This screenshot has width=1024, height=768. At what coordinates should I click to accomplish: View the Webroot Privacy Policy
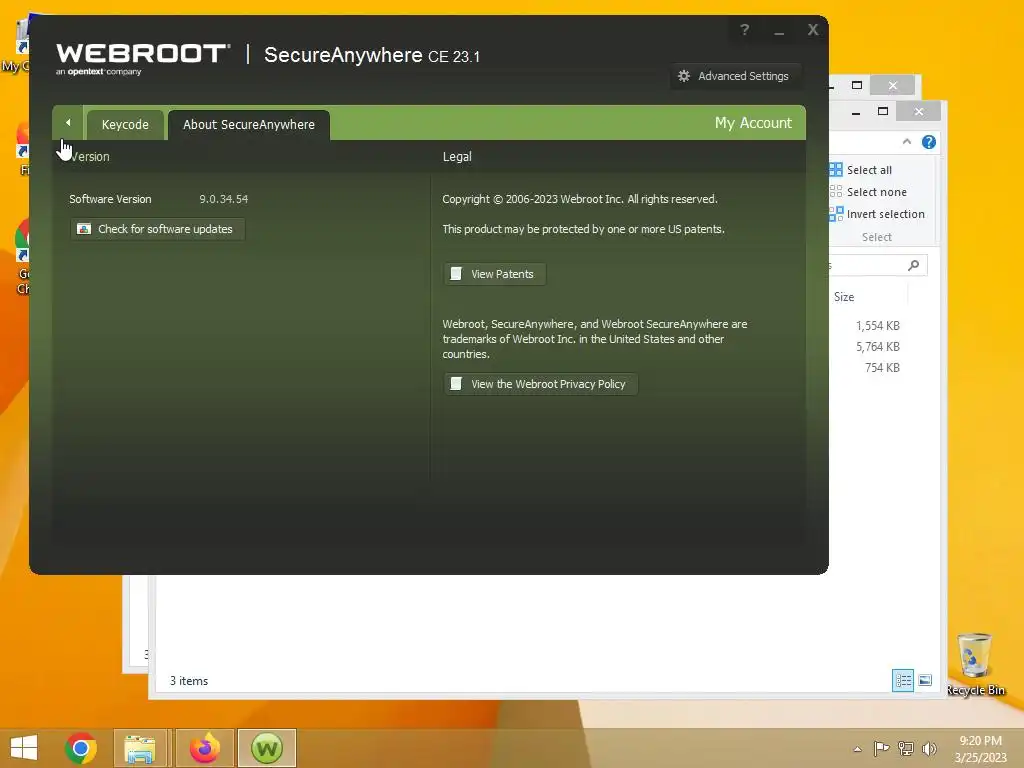pyautogui.click(x=541, y=384)
